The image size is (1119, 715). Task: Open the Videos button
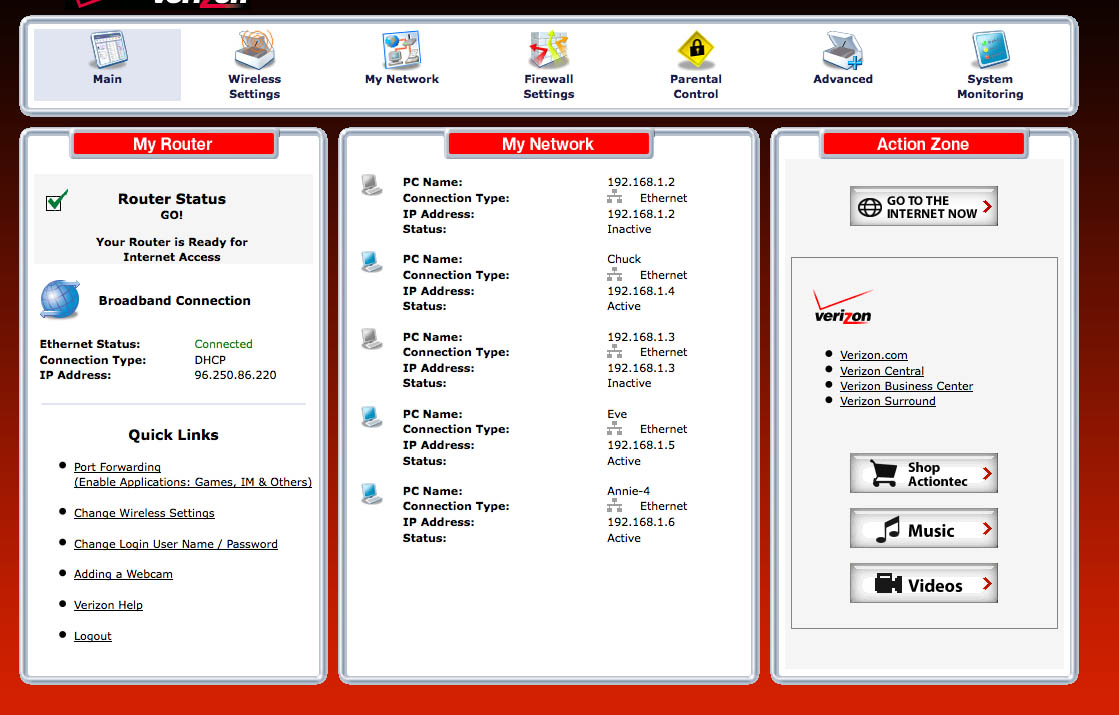923,584
